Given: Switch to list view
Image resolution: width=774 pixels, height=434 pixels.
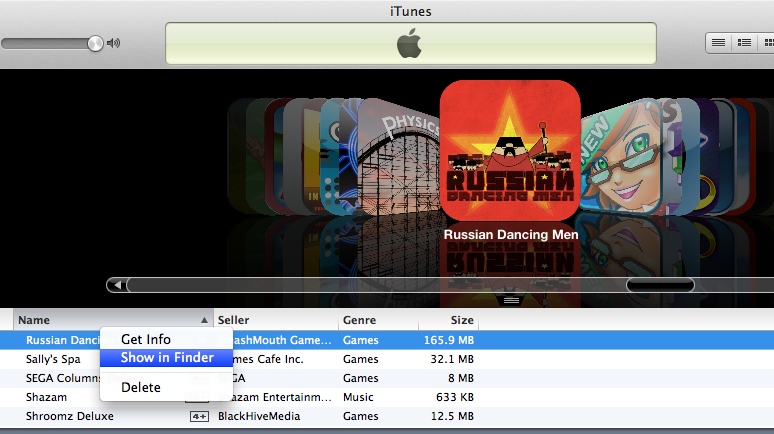Looking at the screenshot, I should [718, 42].
